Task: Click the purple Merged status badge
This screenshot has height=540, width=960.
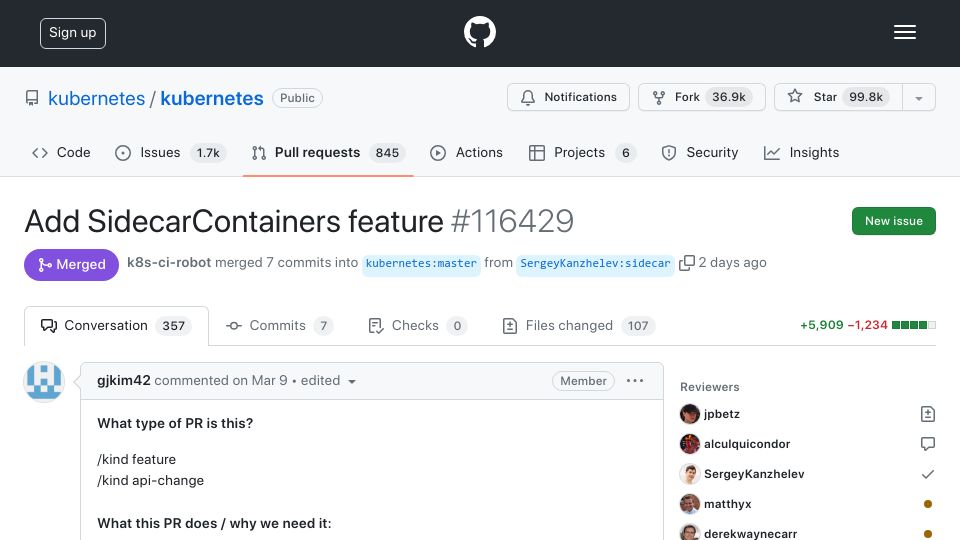Action: point(72,264)
